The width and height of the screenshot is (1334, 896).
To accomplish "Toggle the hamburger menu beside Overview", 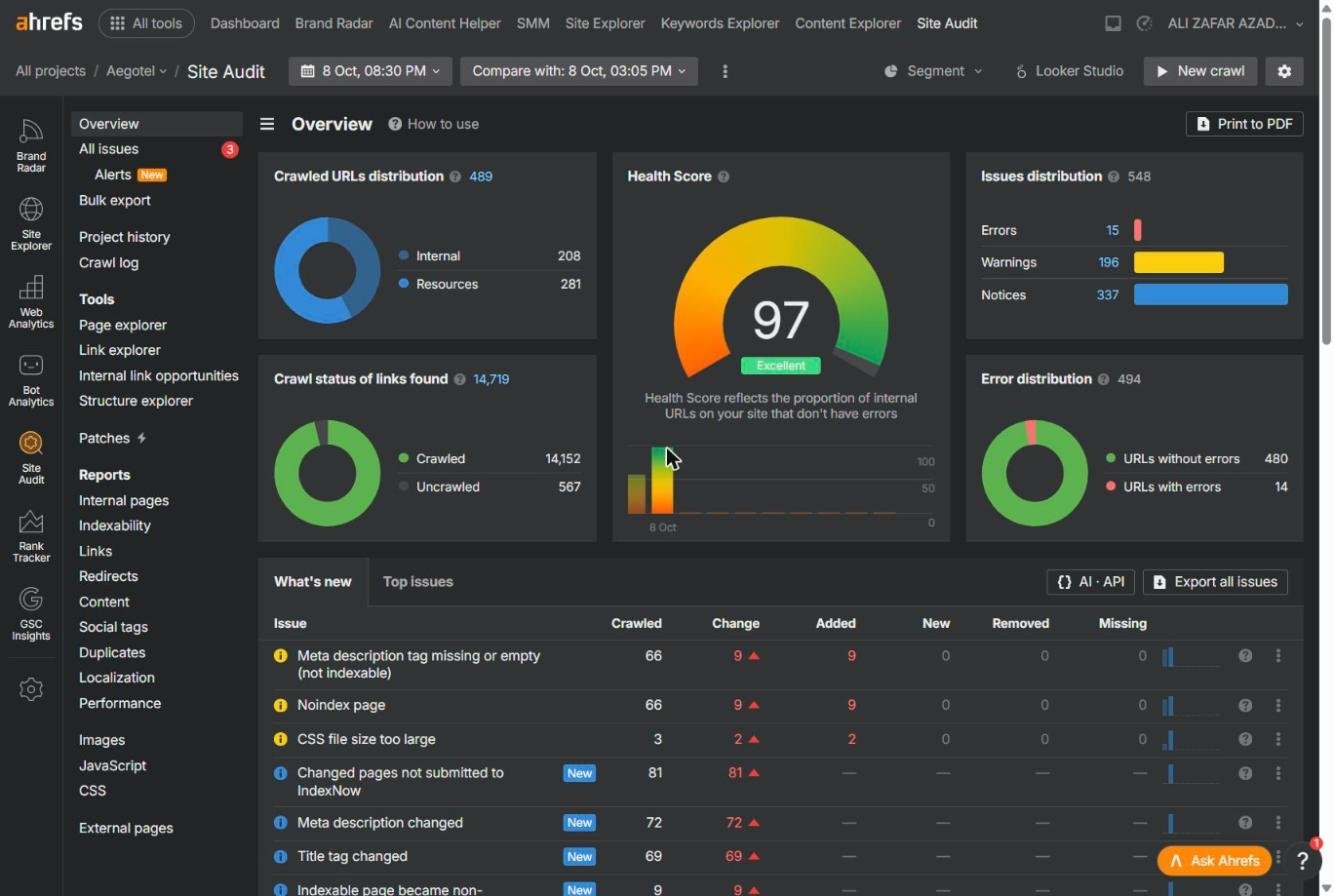I will pos(267,124).
